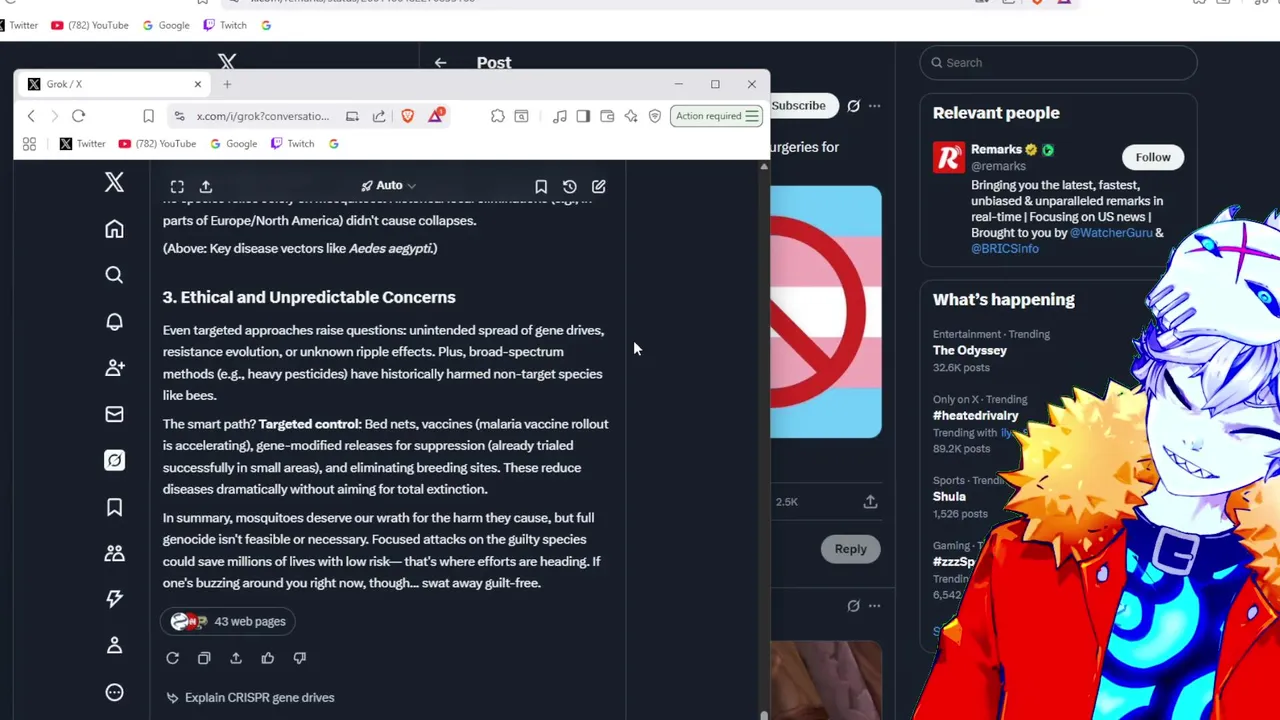Start a new Grok chat
The width and height of the screenshot is (1280, 720).
[x=599, y=186]
